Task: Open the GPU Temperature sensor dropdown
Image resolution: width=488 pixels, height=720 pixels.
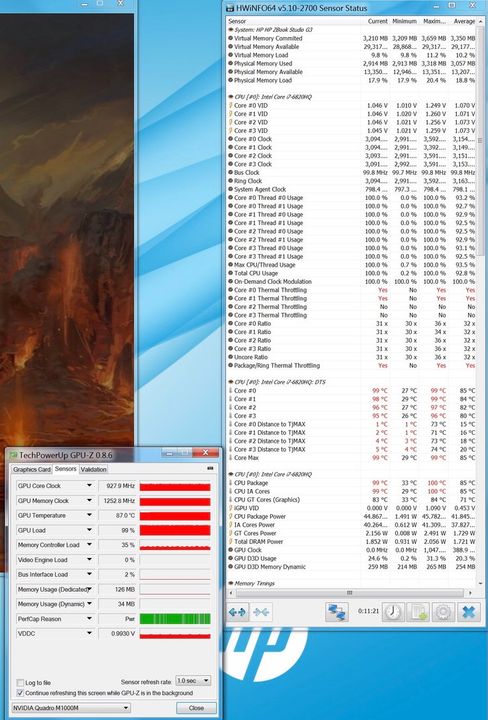Action: point(90,515)
